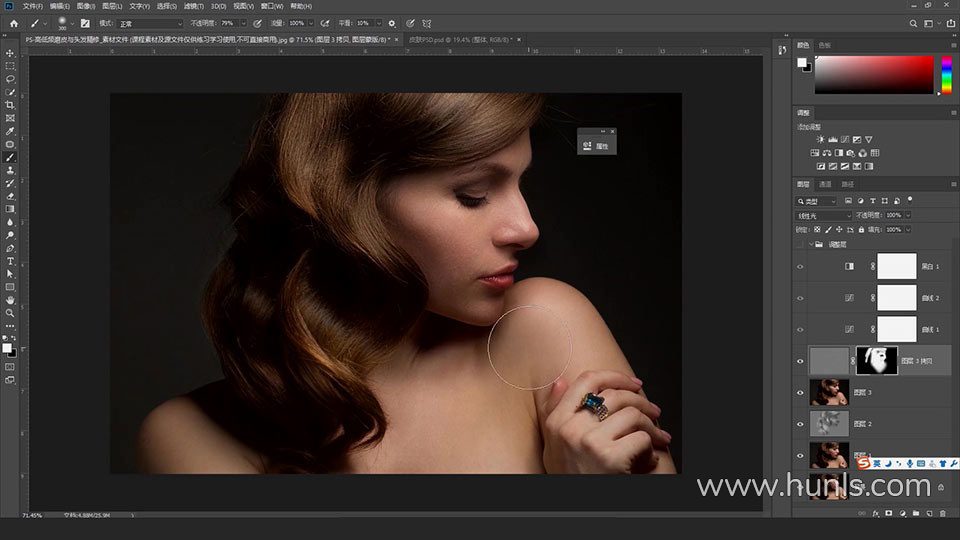Select the Hand tool
The height and width of the screenshot is (540, 960).
click(x=10, y=300)
